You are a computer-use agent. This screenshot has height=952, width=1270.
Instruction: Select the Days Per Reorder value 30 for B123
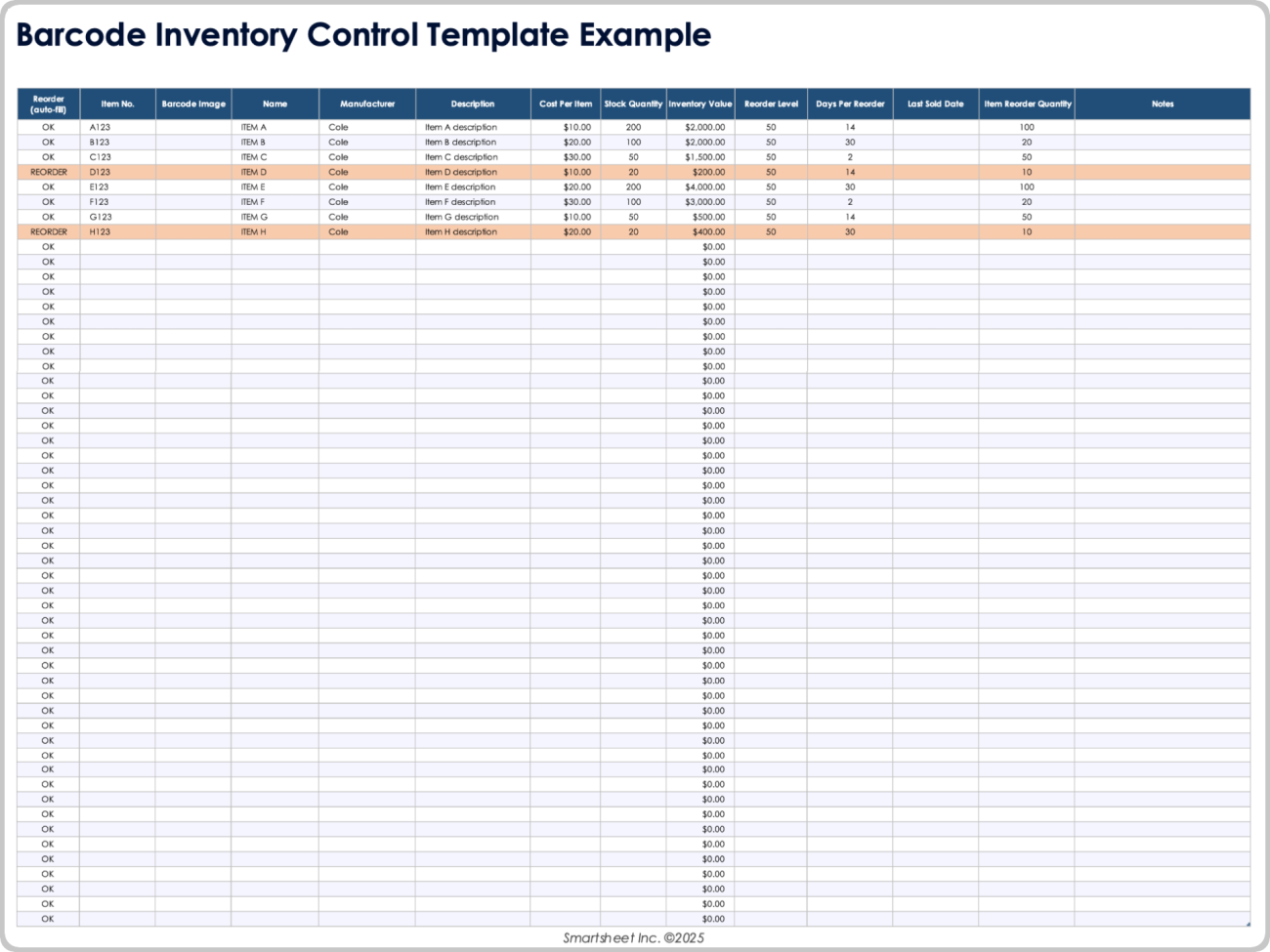pos(849,142)
